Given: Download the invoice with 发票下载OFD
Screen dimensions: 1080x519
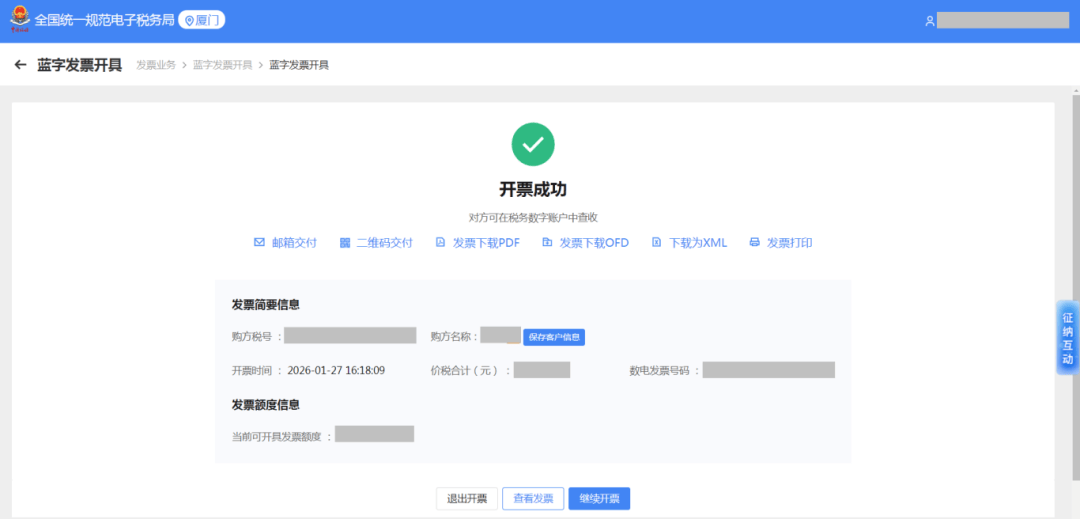Looking at the screenshot, I should (x=585, y=243).
